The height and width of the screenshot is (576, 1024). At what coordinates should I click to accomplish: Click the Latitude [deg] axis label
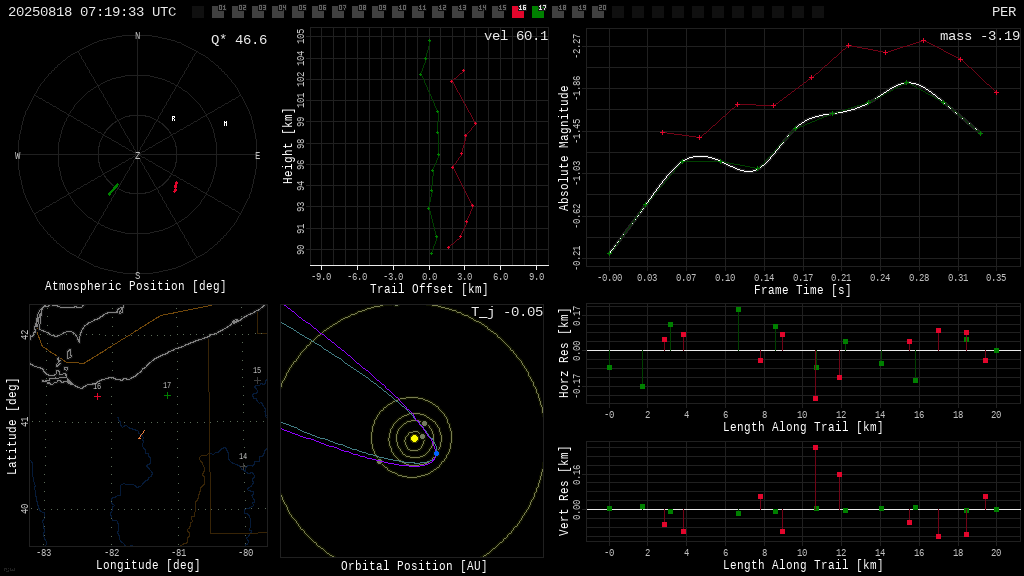pyautogui.click(x=12, y=426)
